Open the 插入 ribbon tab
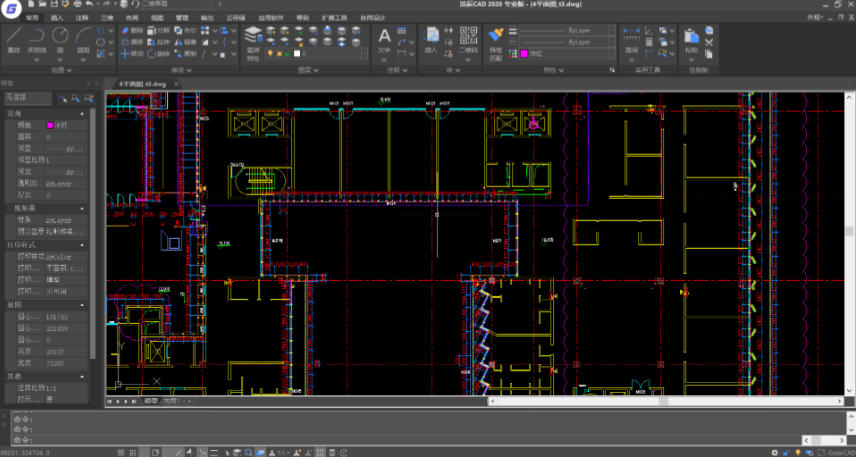The height and width of the screenshot is (457, 856). tap(57, 18)
